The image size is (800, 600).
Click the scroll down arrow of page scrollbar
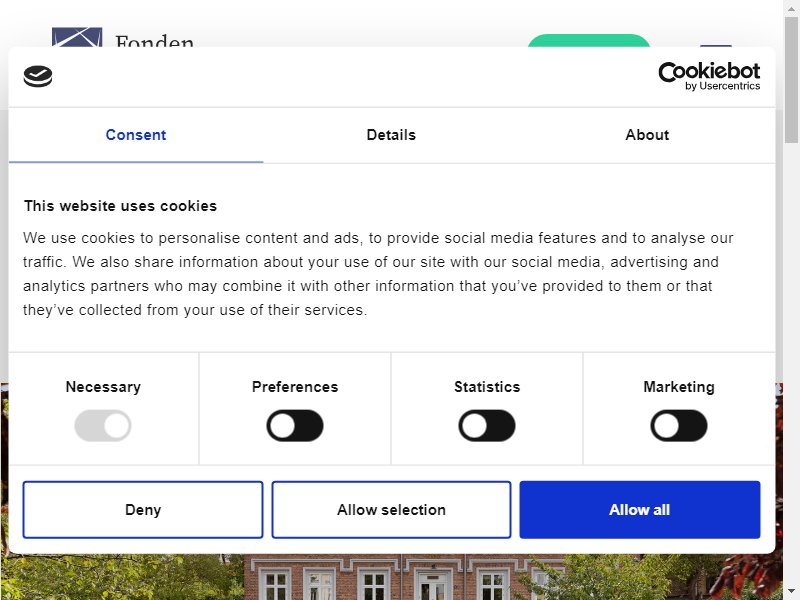791,592
